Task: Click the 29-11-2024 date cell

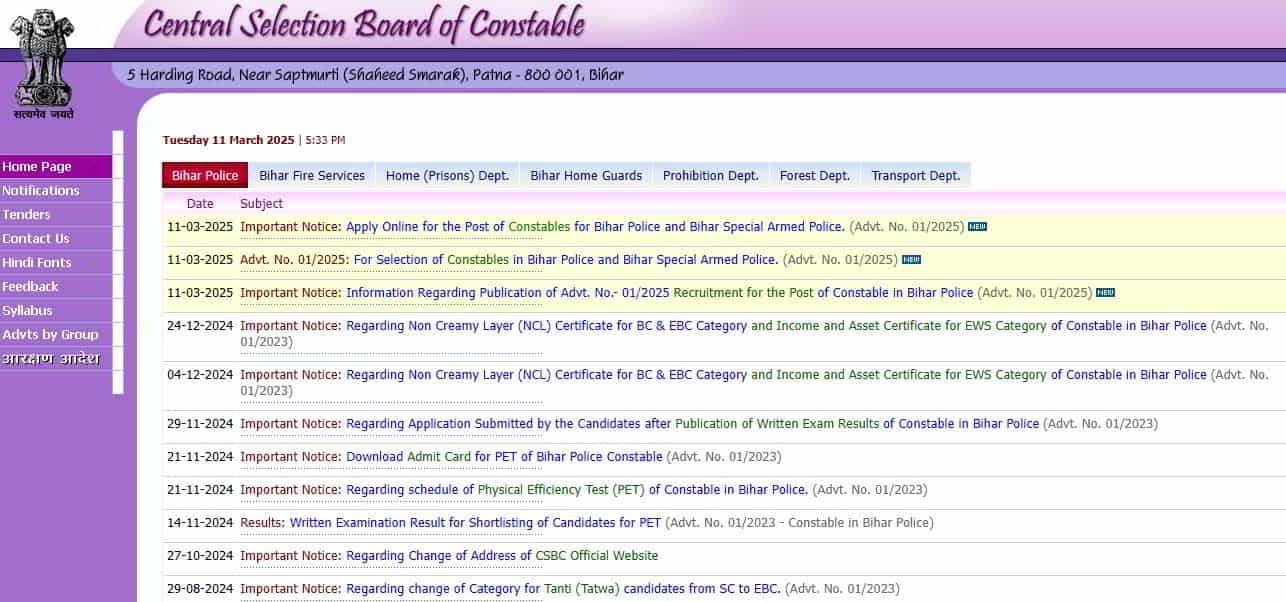Action: pos(200,424)
